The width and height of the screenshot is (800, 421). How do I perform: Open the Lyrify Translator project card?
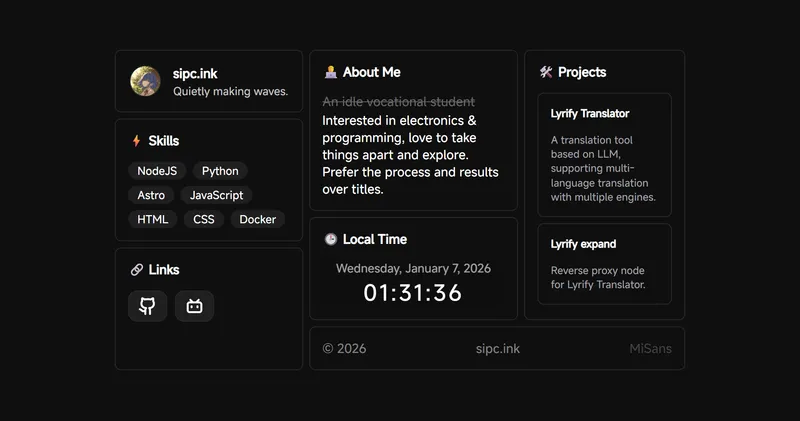(x=604, y=155)
